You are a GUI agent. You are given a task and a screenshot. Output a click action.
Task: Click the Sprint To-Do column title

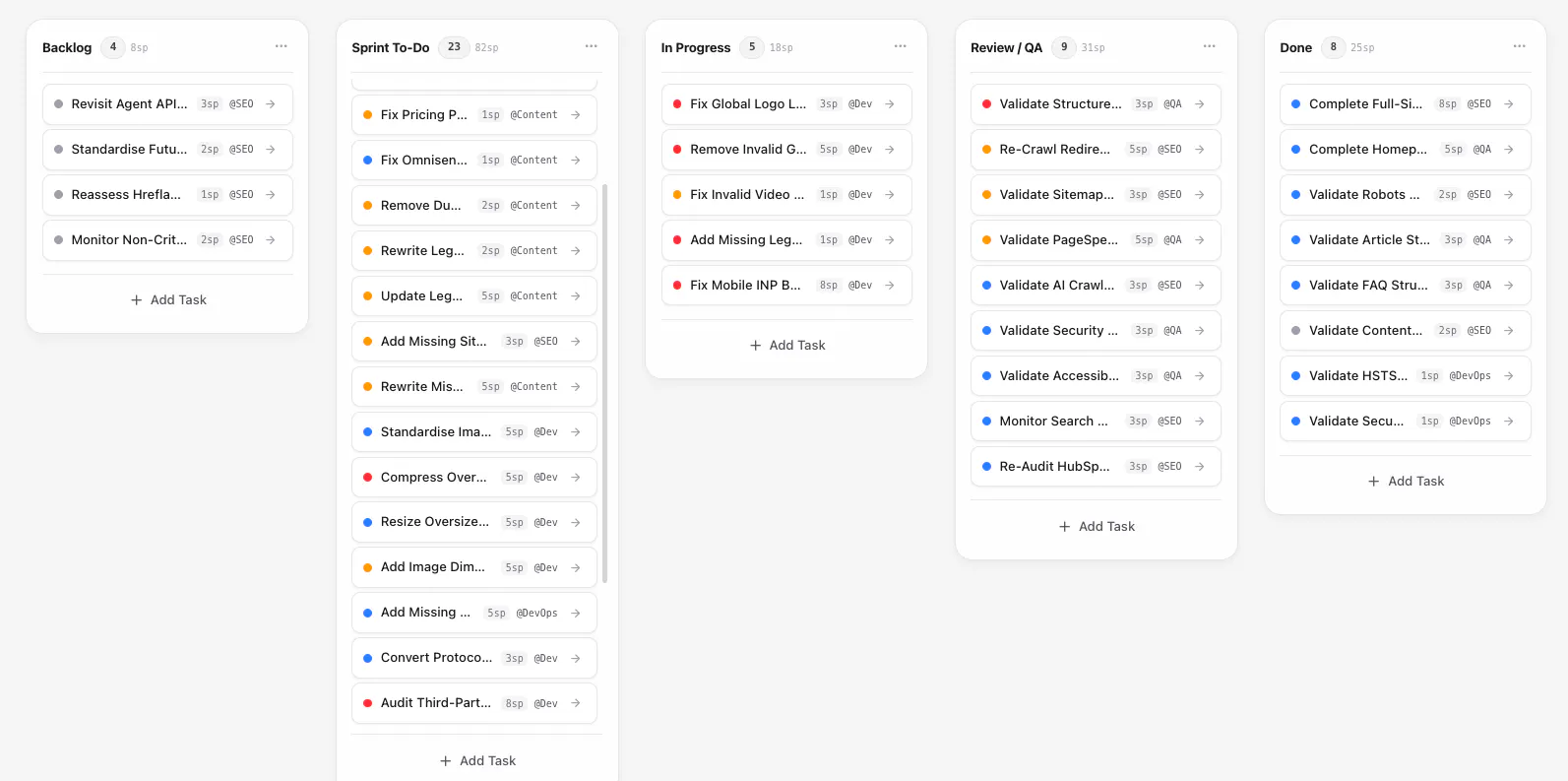click(x=391, y=47)
